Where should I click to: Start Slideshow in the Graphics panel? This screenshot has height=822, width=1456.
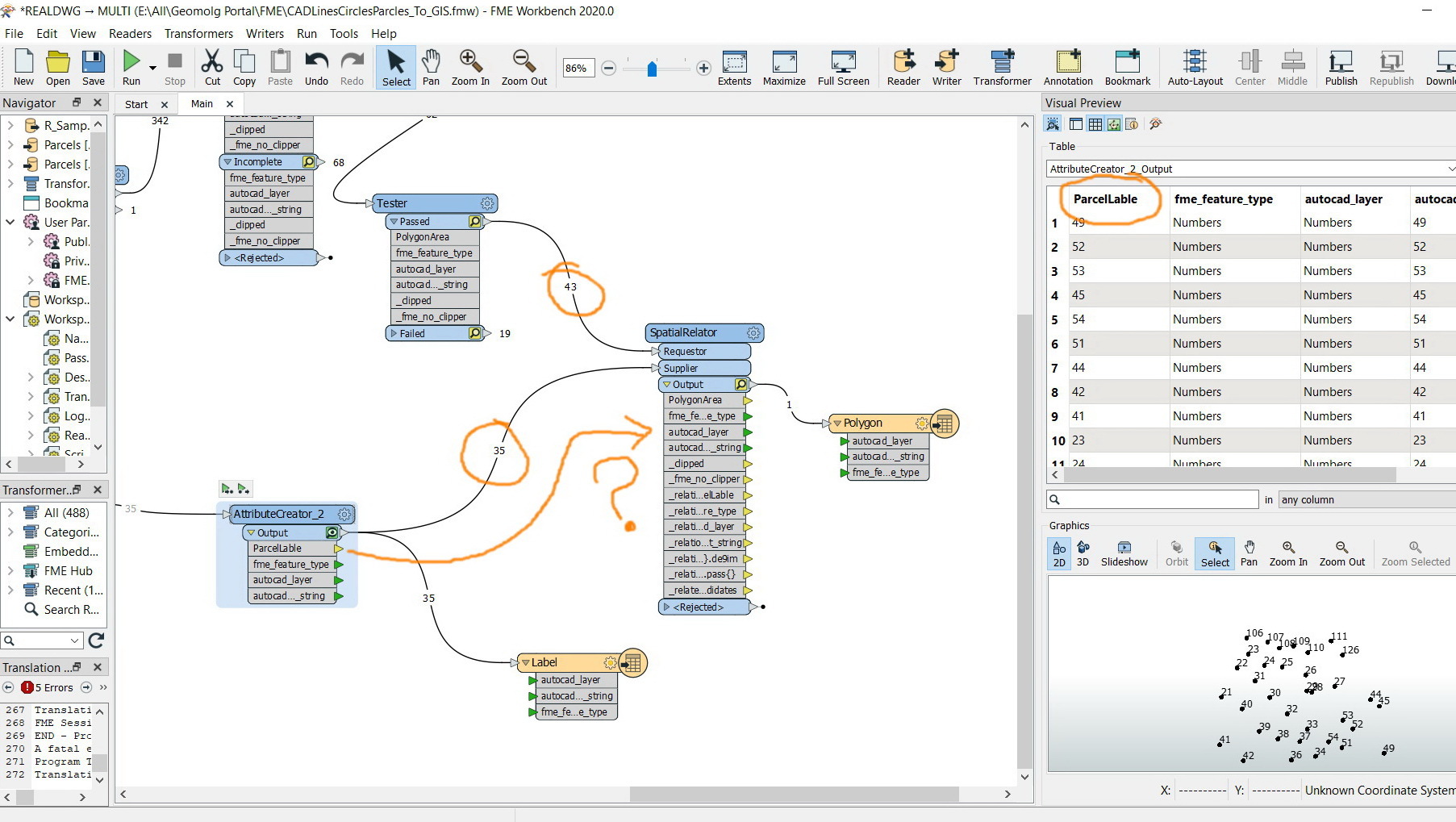click(x=1124, y=553)
